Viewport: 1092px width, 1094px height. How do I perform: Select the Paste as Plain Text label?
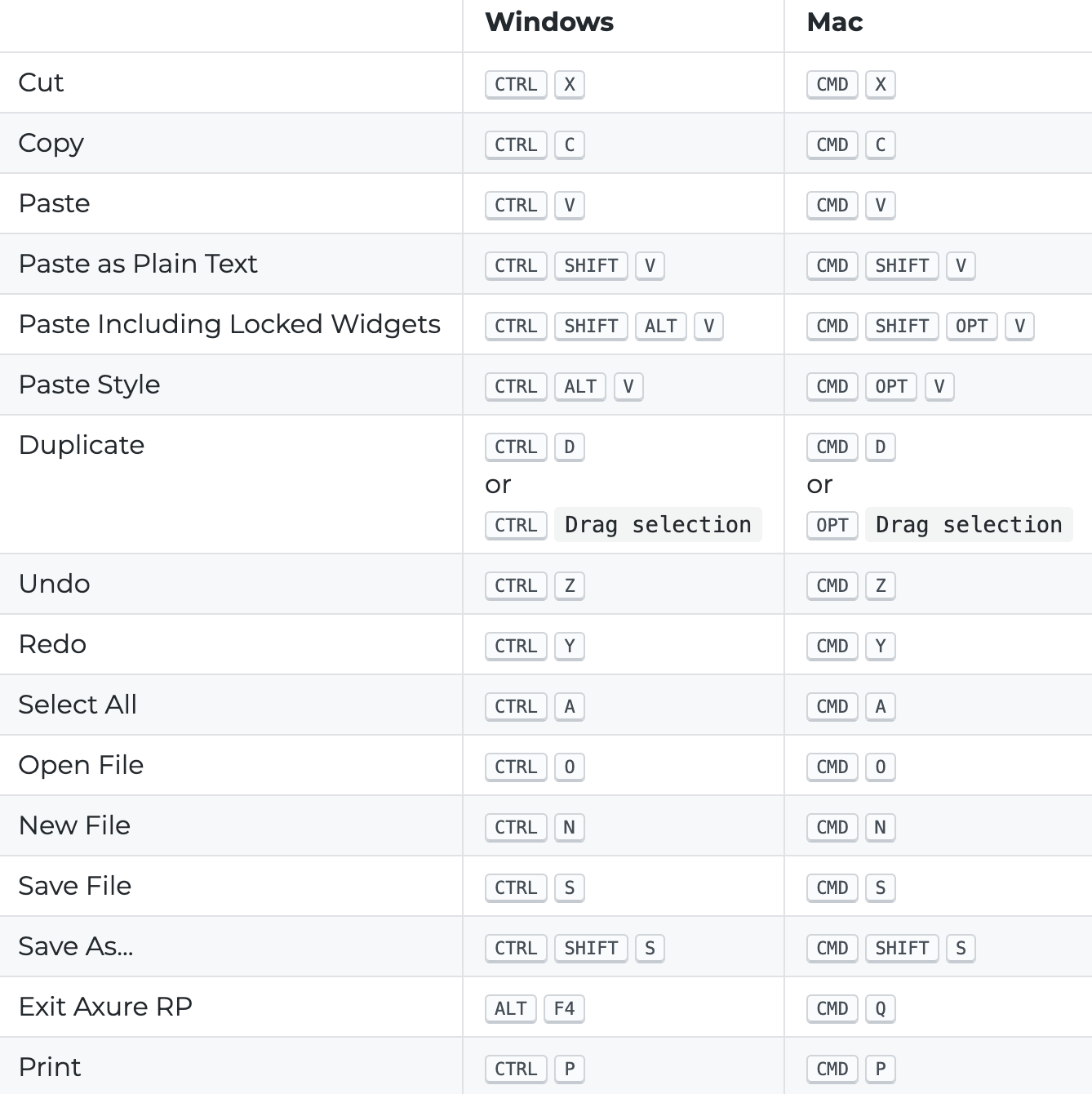[138, 264]
